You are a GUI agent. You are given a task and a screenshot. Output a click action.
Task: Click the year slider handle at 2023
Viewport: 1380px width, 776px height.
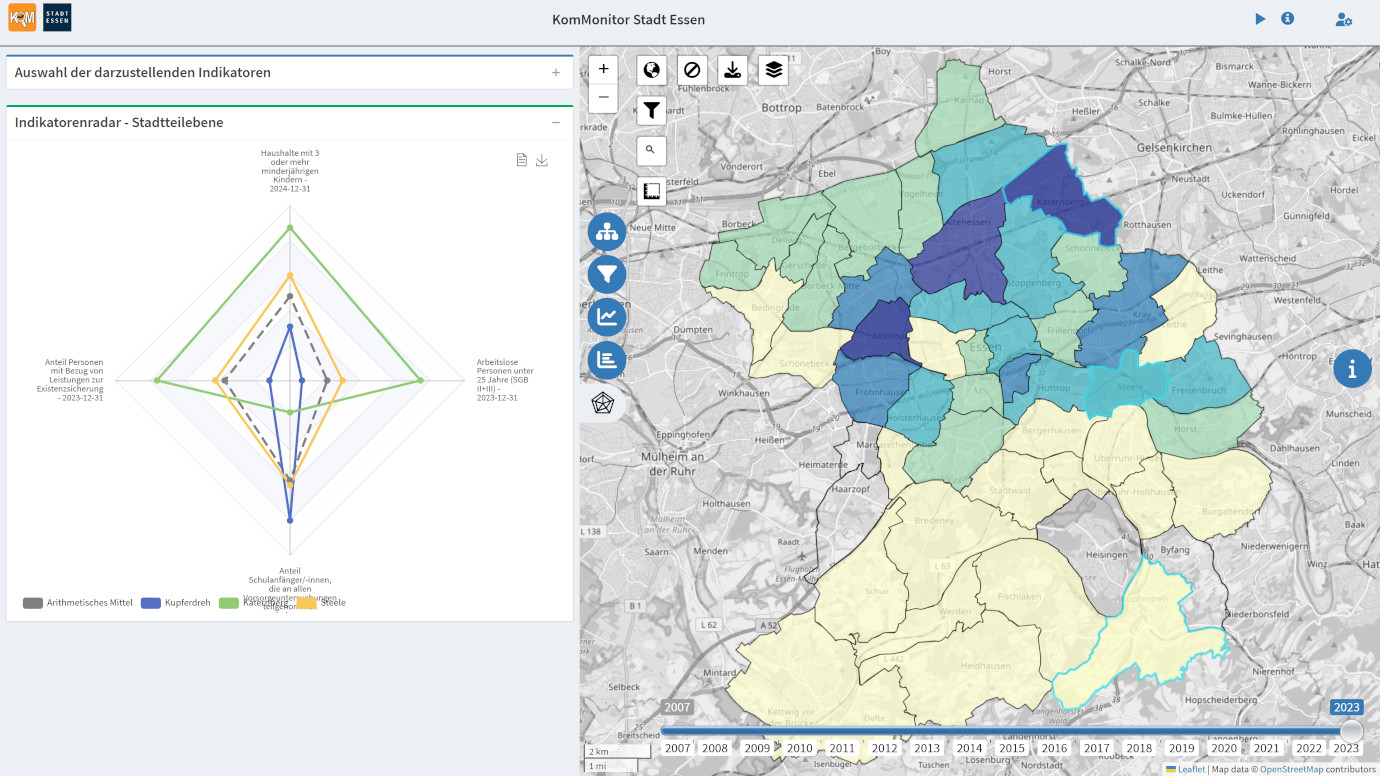pyautogui.click(x=1351, y=731)
